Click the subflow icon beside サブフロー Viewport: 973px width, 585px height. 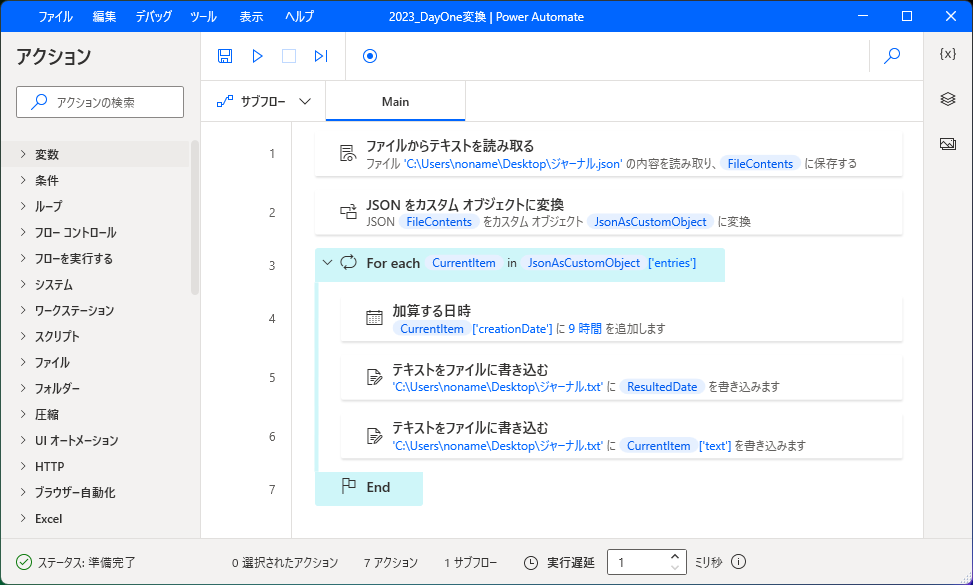pyautogui.click(x=225, y=101)
